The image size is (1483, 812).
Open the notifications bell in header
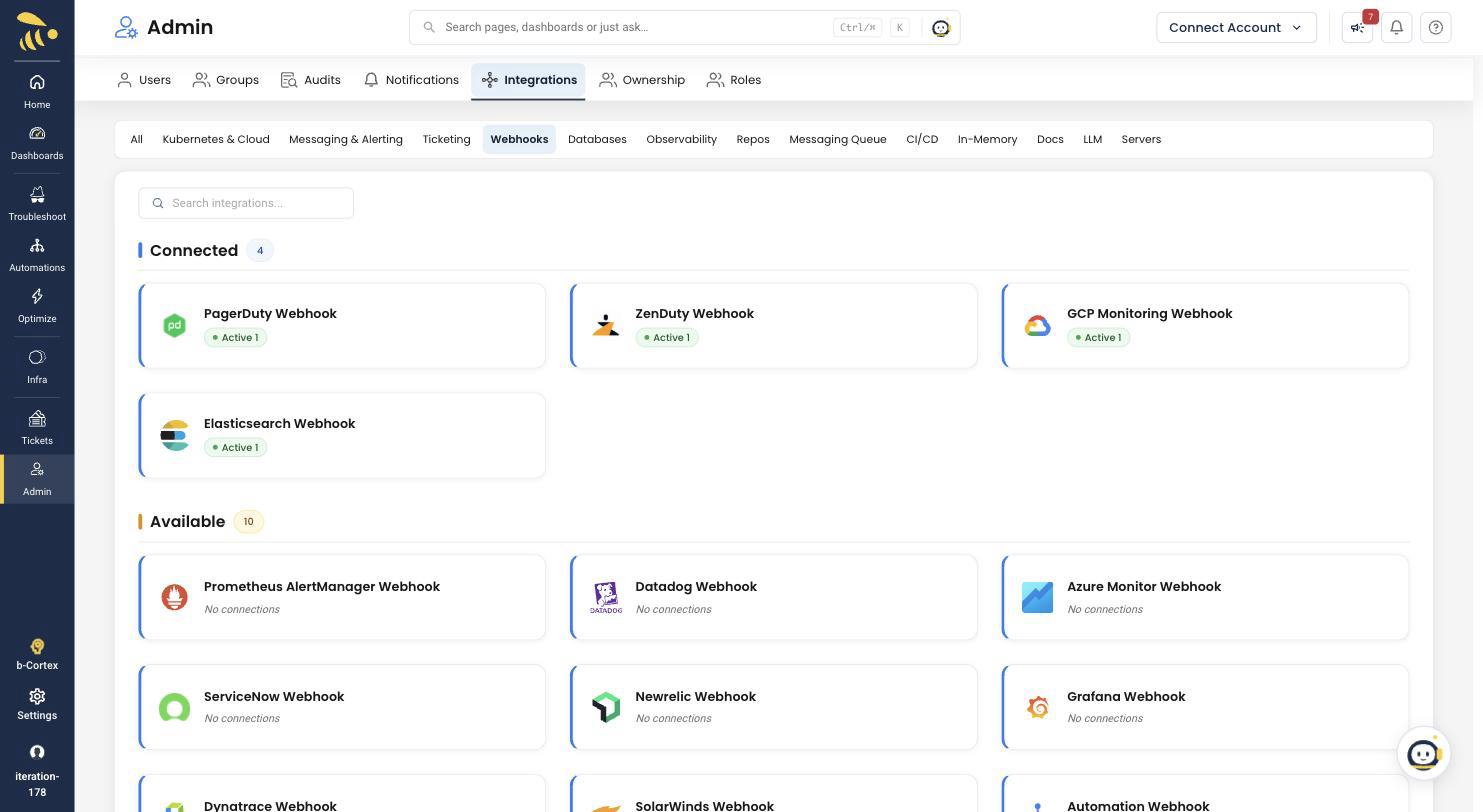(1396, 28)
